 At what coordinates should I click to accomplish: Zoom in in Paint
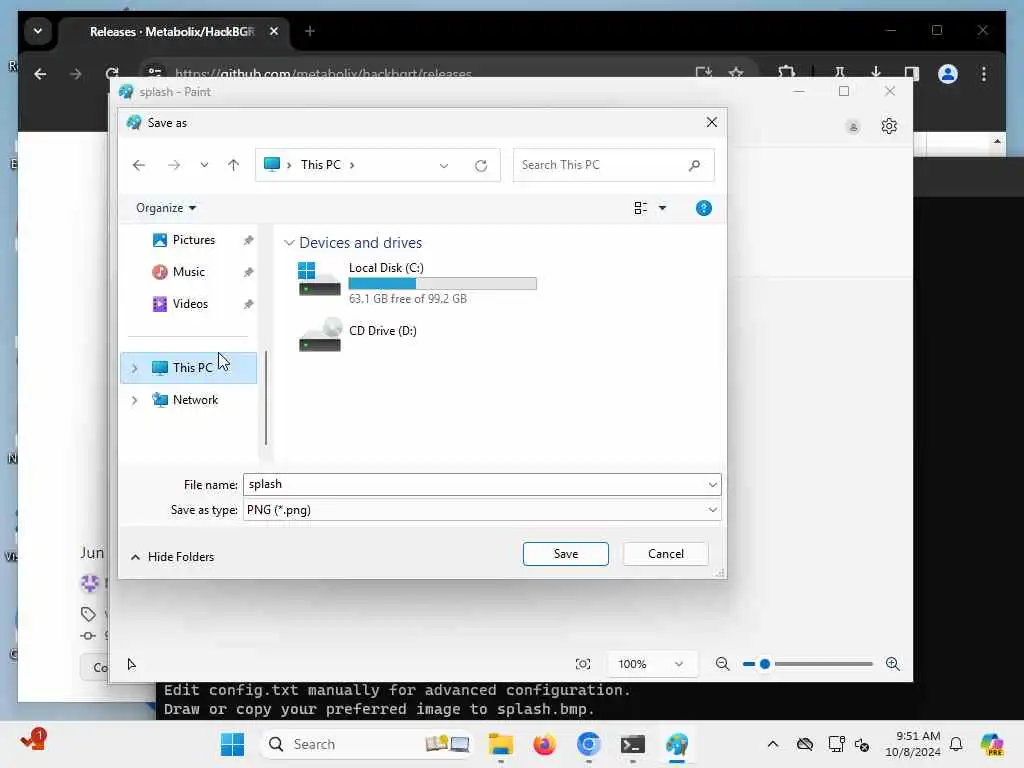(893, 664)
